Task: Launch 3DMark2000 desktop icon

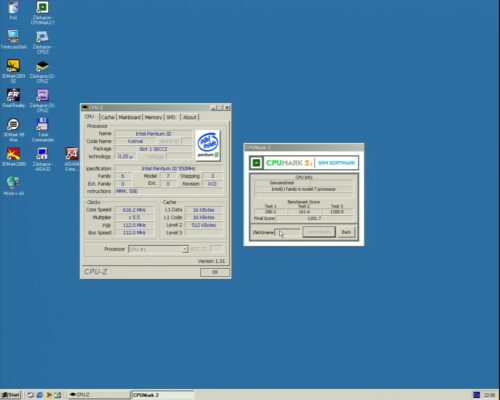Action: (13, 157)
